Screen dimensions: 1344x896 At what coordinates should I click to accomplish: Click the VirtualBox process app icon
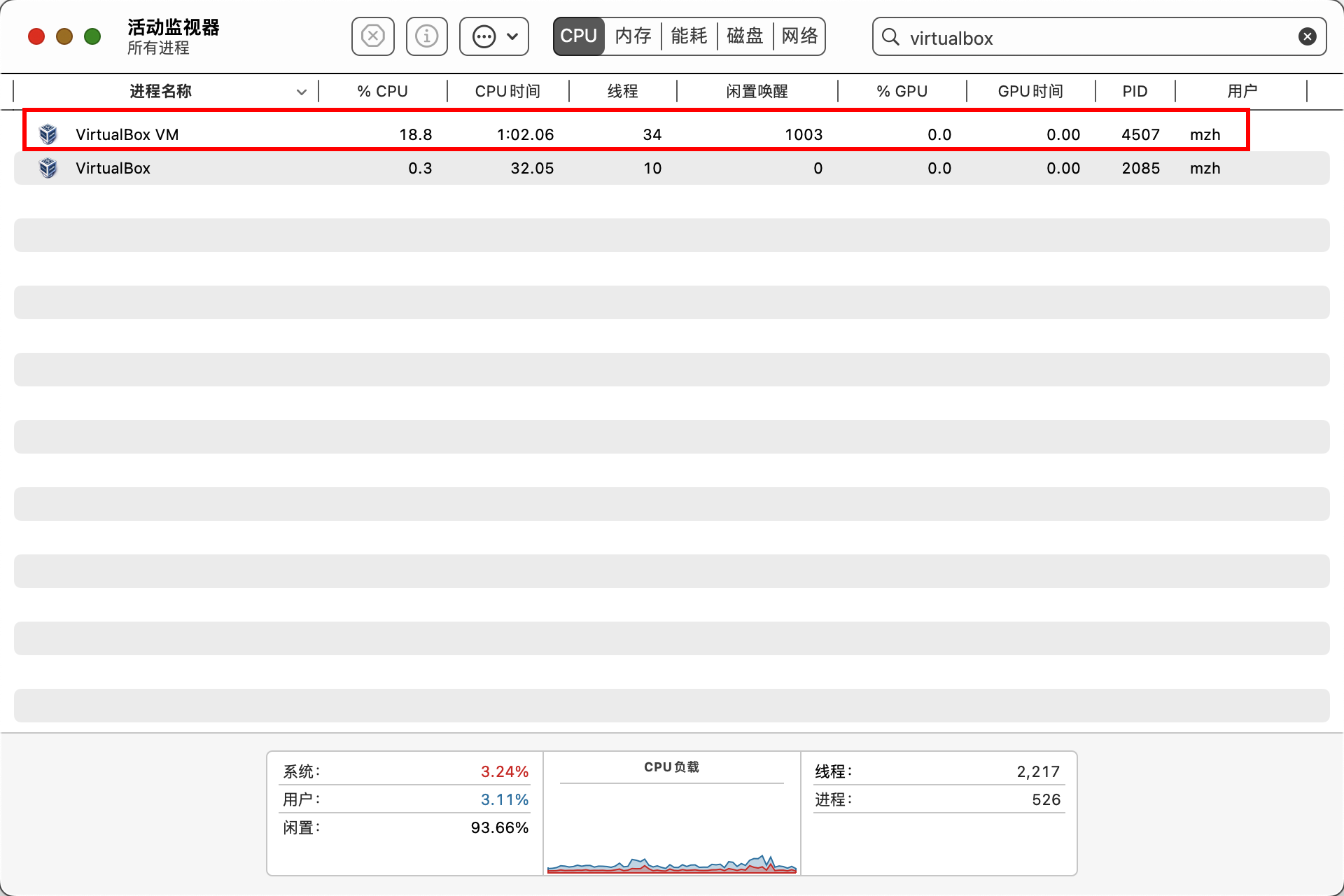tap(48, 167)
